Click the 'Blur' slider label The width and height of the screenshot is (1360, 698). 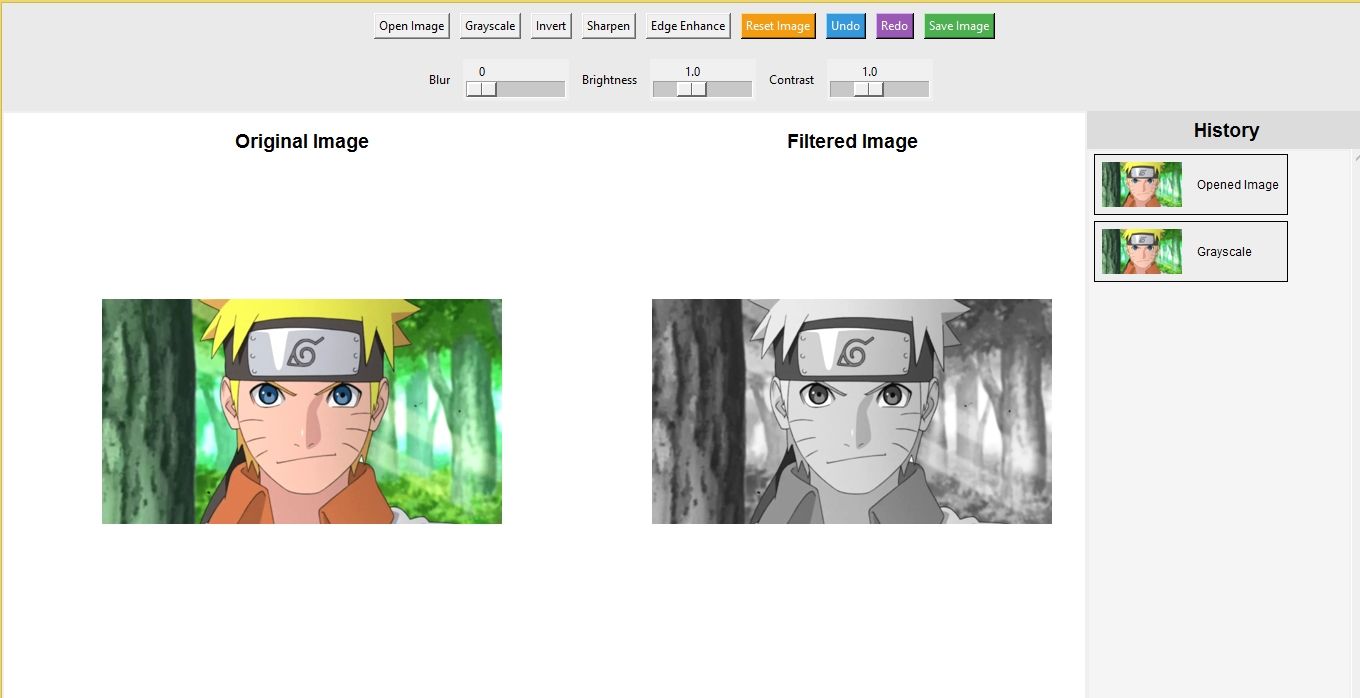tap(440, 80)
